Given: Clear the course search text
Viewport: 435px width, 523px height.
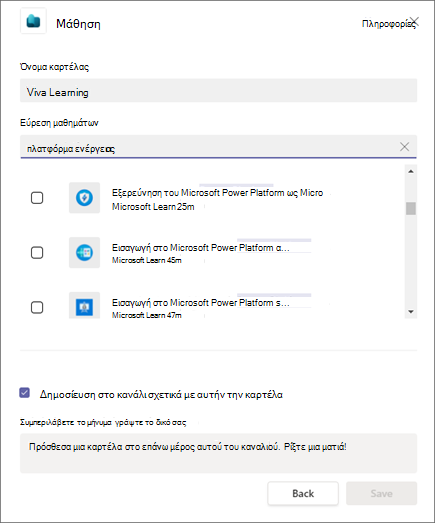Looking at the screenshot, I should click(x=404, y=146).
